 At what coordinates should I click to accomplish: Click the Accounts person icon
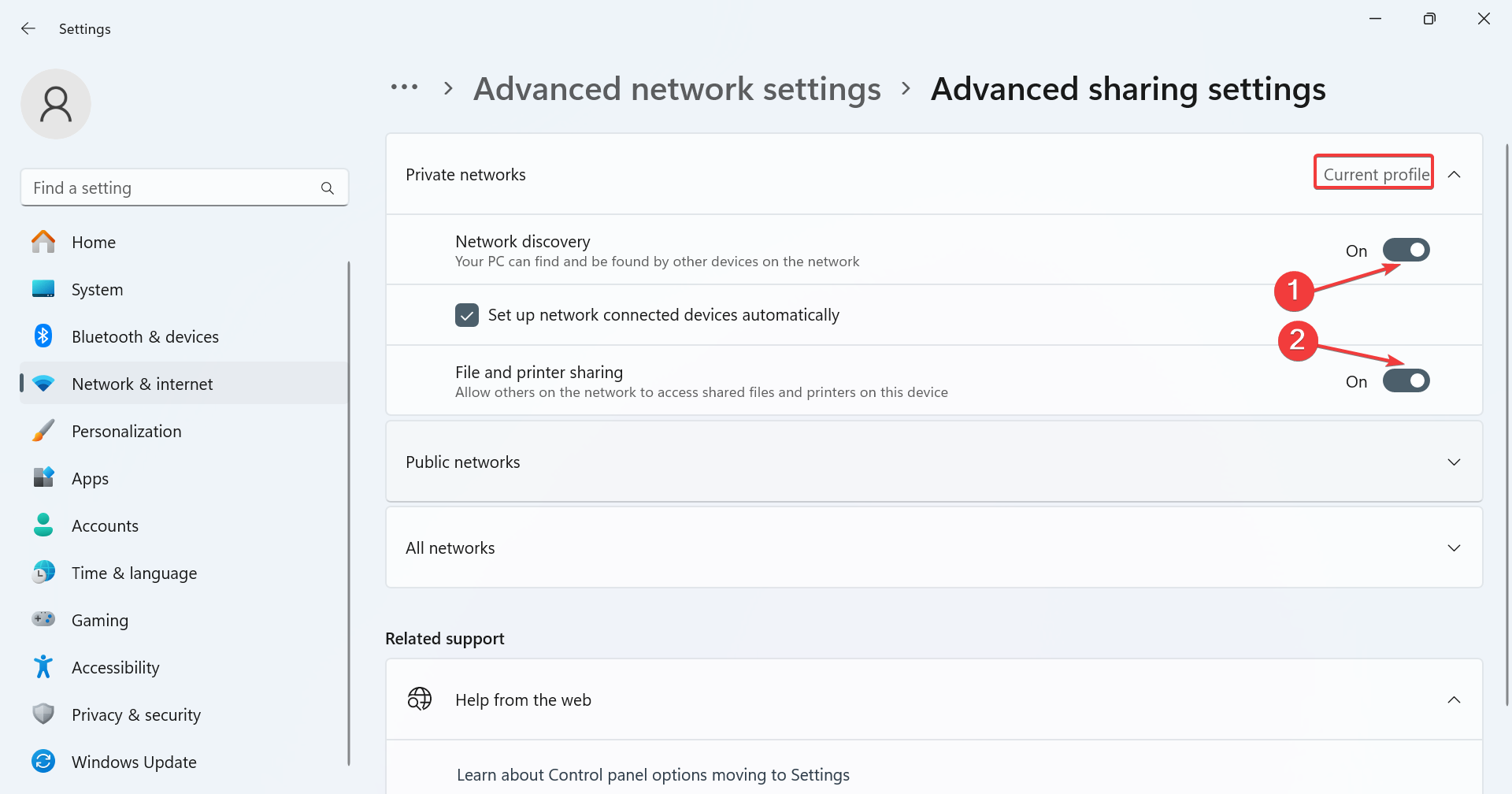click(x=43, y=525)
